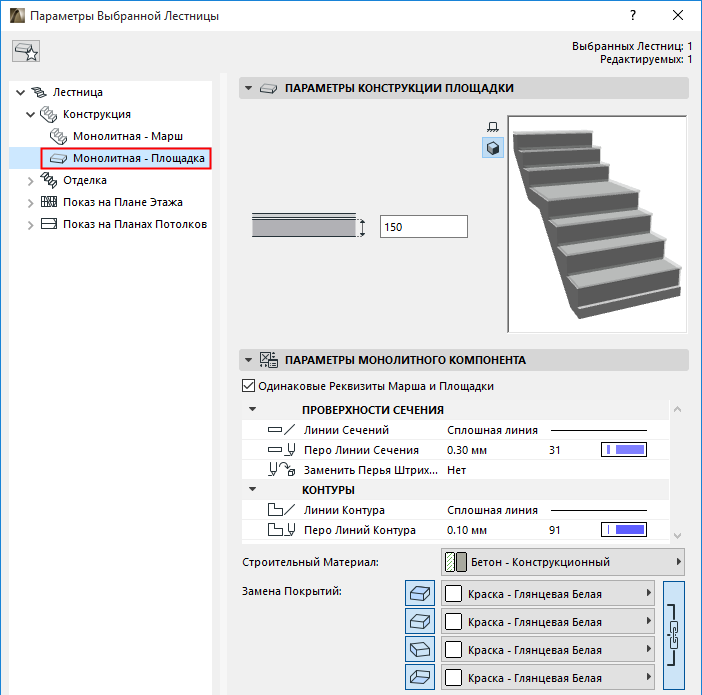Click Показ на Плане Этажа icon
The height and width of the screenshot is (695, 702).
(49, 202)
